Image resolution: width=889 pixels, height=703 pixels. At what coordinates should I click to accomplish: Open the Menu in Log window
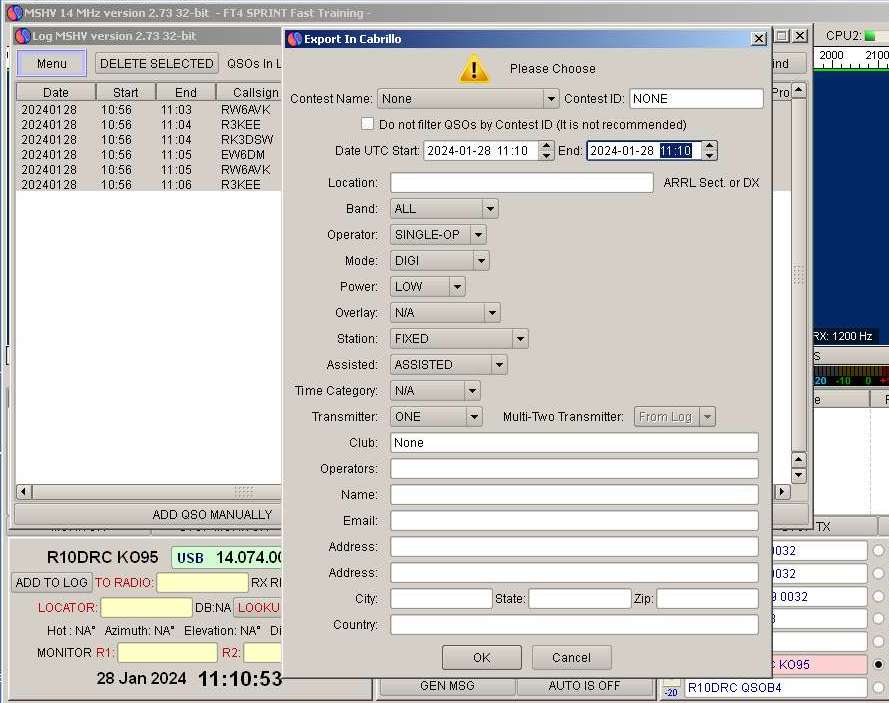[52, 63]
